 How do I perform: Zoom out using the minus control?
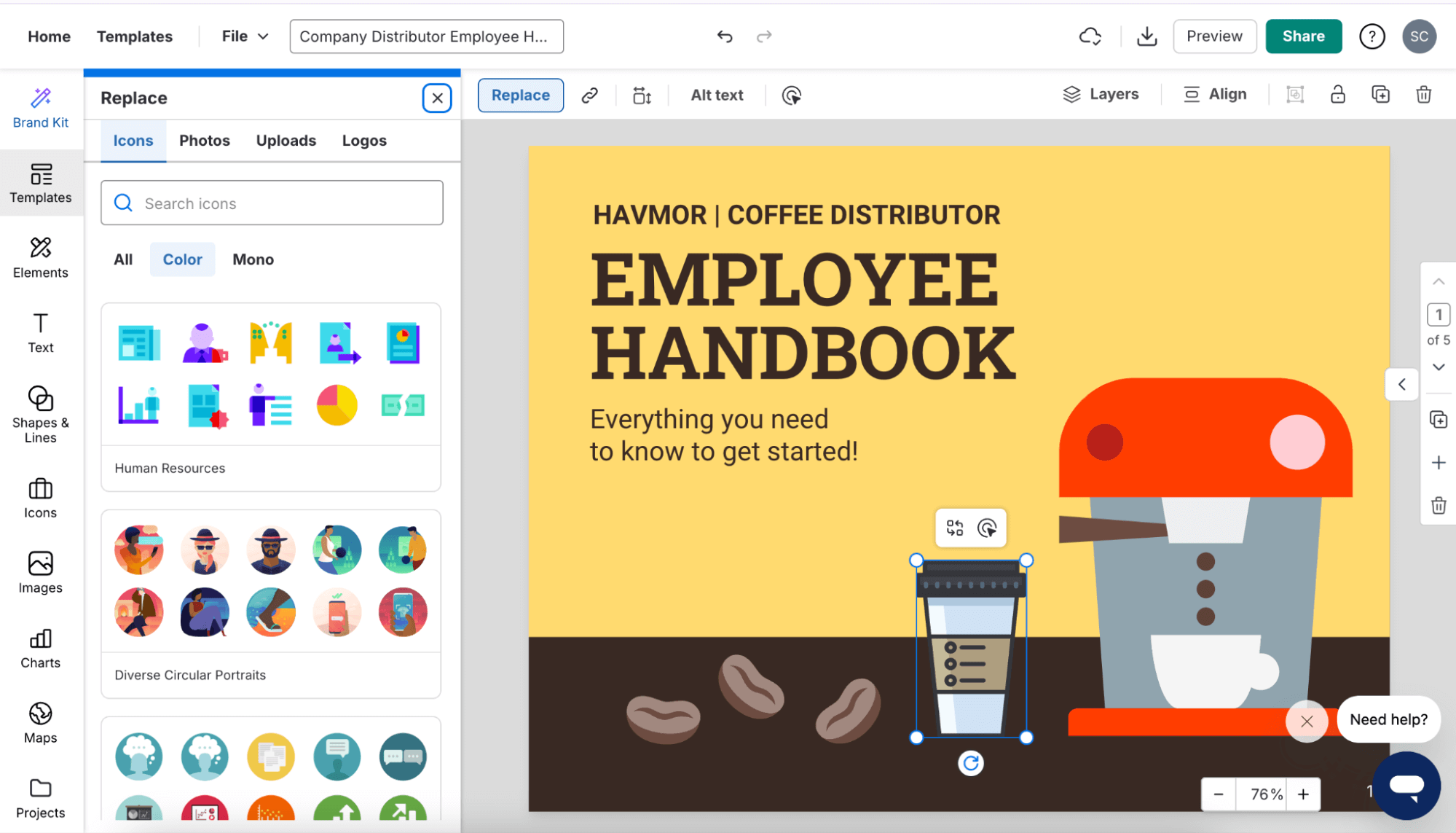tap(1218, 794)
